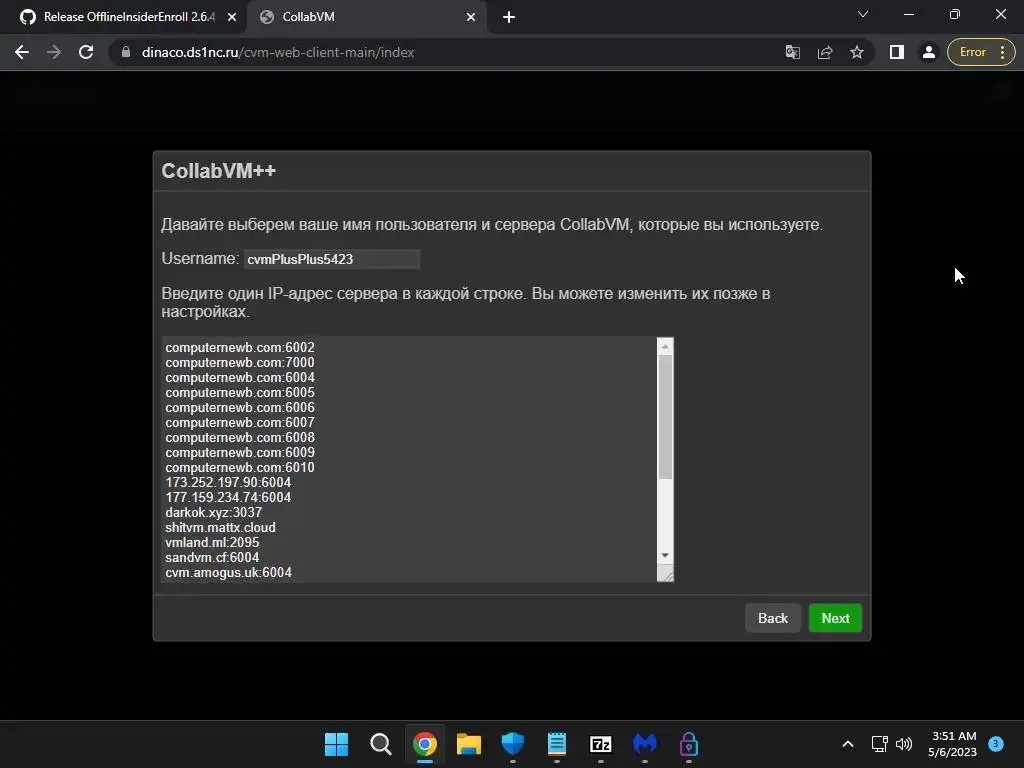Image resolution: width=1024 pixels, height=768 pixels.
Task: Show hidden system tray icons
Action: tap(848, 744)
